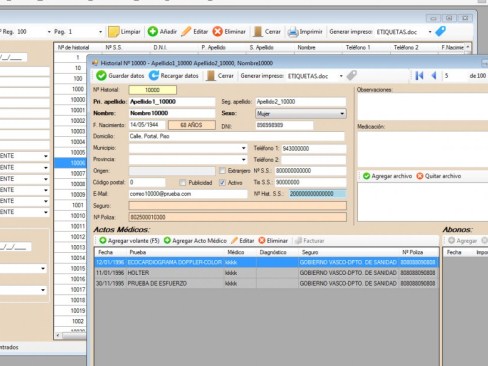
Task: Click the Pri. apellido input field
Action: pos(172,102)
